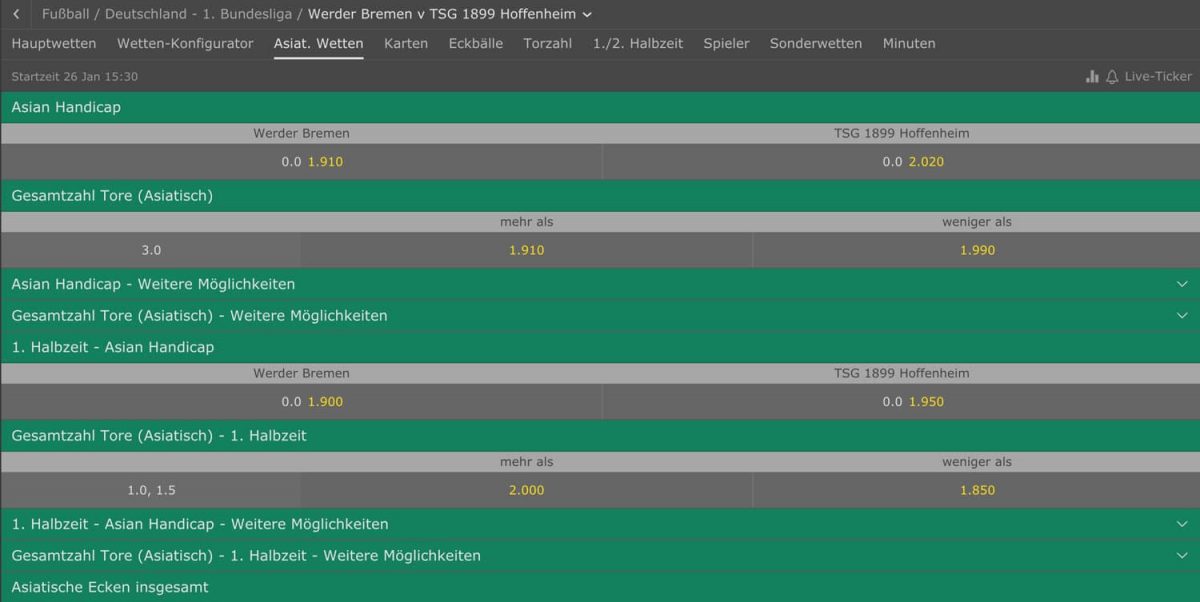
Task: Click the Deutschland - 1. Bundesliga breadcrumb
Action: pyautogui.click(x=200, y=14)
